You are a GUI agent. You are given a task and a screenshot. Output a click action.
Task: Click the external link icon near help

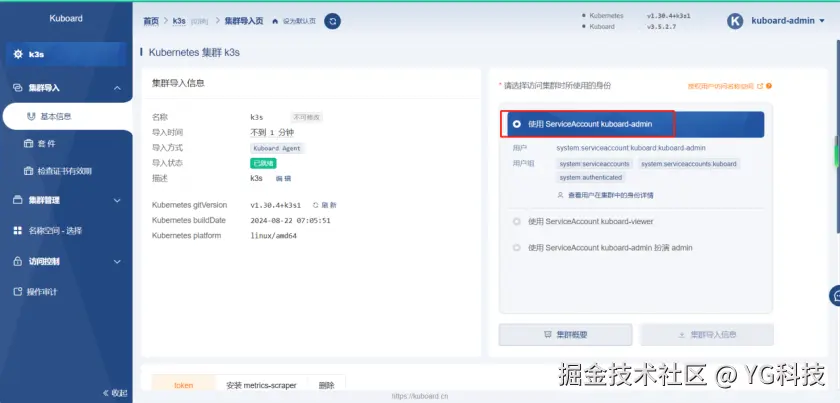[760, 86]
